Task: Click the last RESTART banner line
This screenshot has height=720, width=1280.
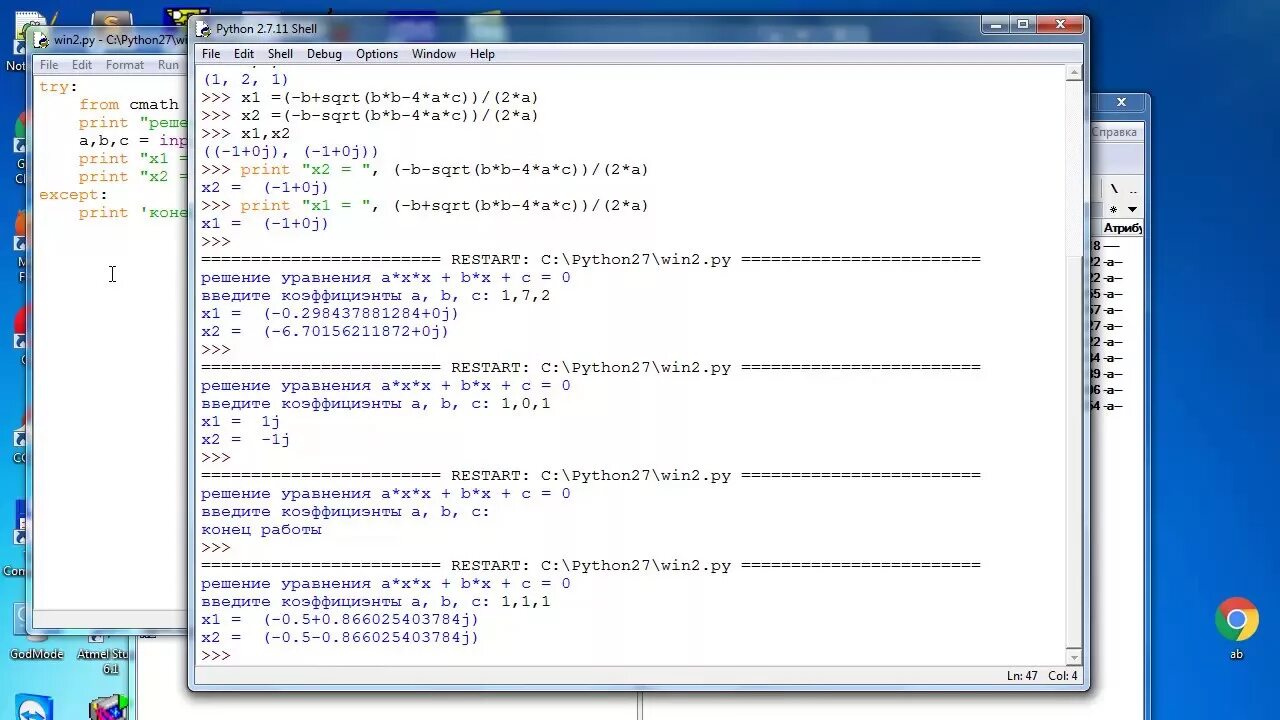Action: coord(590,565)
